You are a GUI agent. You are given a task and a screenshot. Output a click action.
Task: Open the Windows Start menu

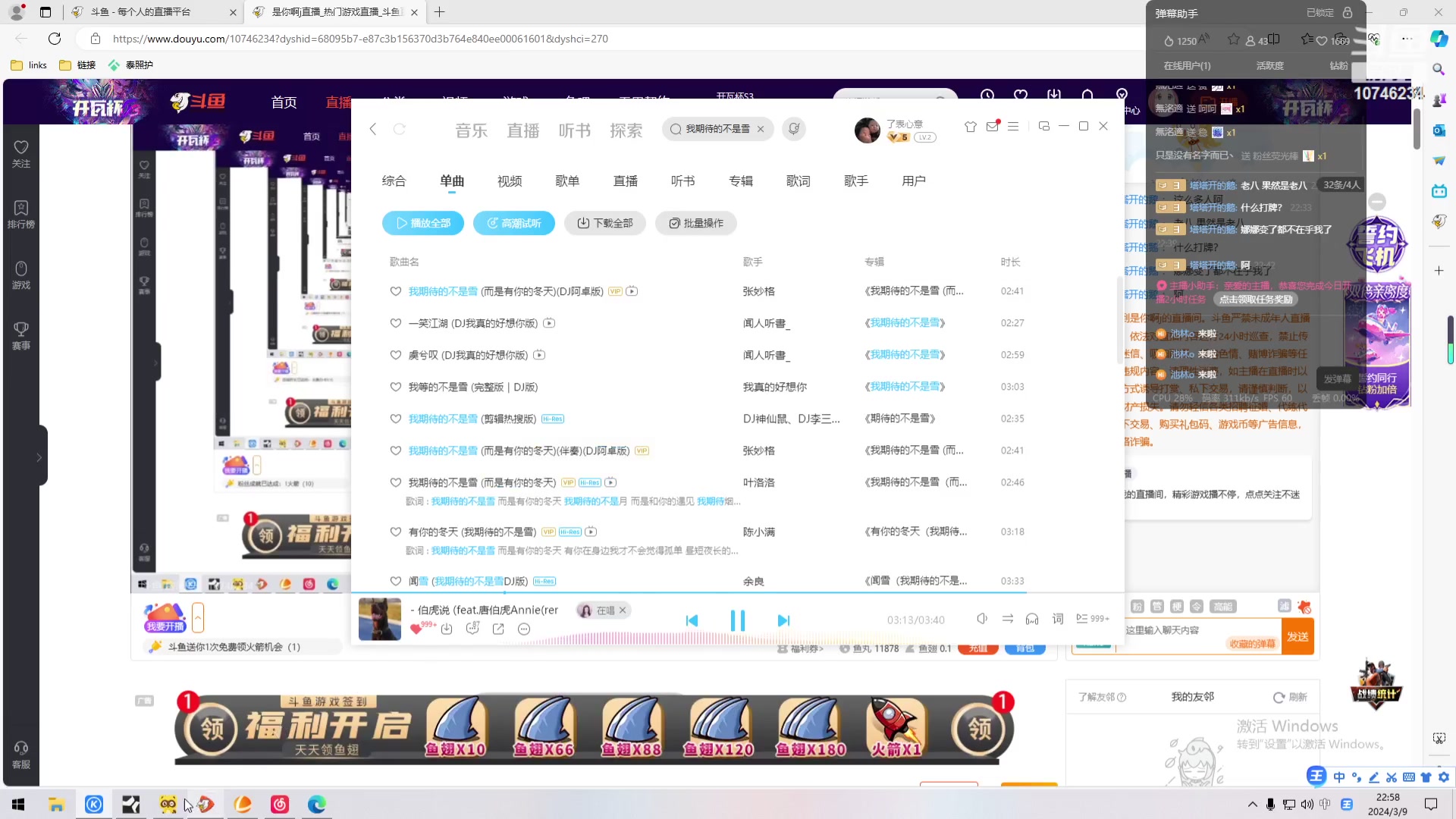tap(18, 804)
